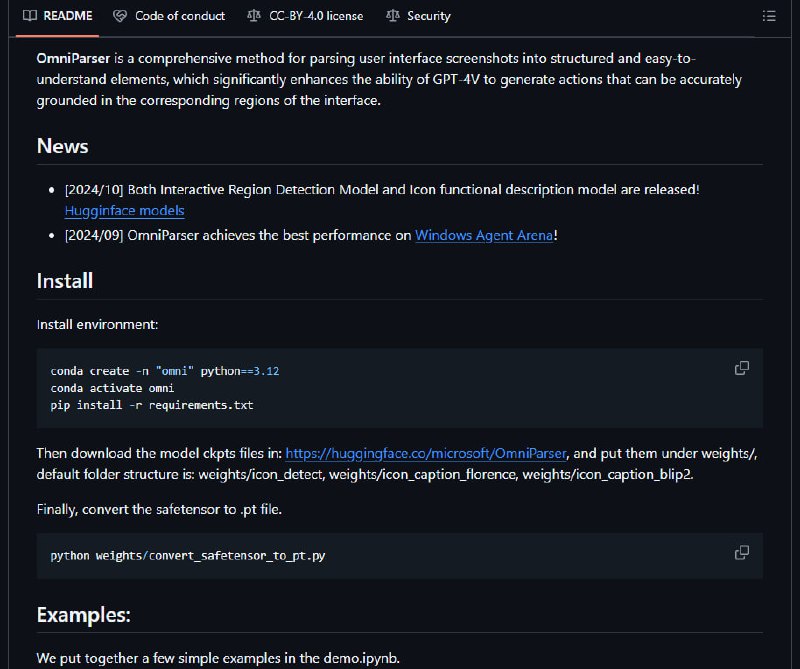
Task: Click the conda create line in code block
Action: pyautogui.click(x=165, y=371)
